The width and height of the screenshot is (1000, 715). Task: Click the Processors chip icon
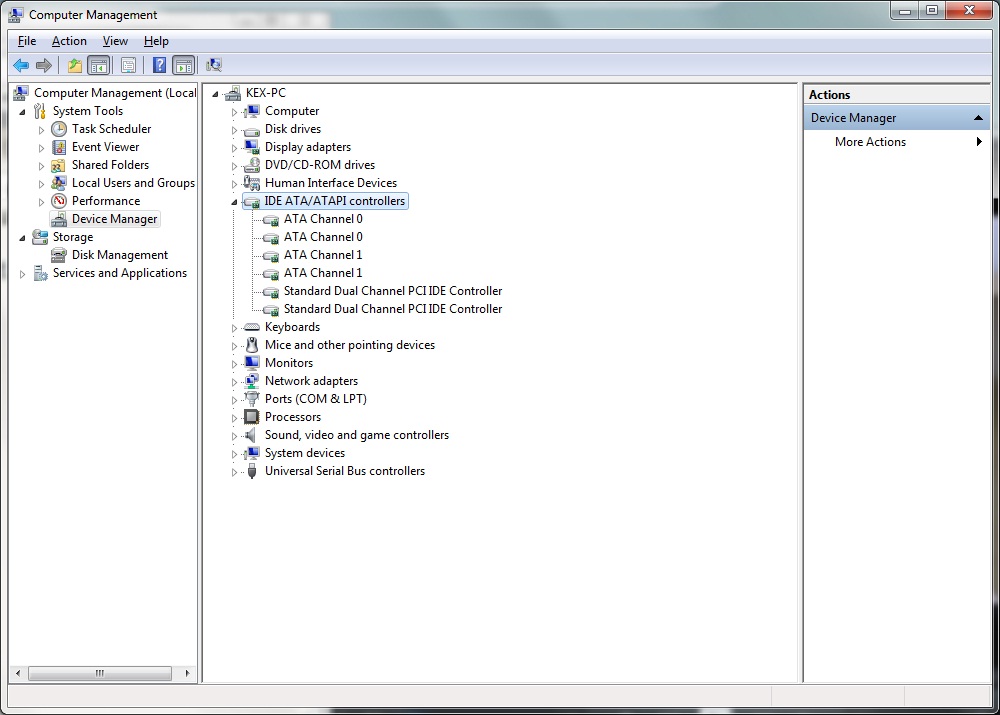click(x=252, y=417)
